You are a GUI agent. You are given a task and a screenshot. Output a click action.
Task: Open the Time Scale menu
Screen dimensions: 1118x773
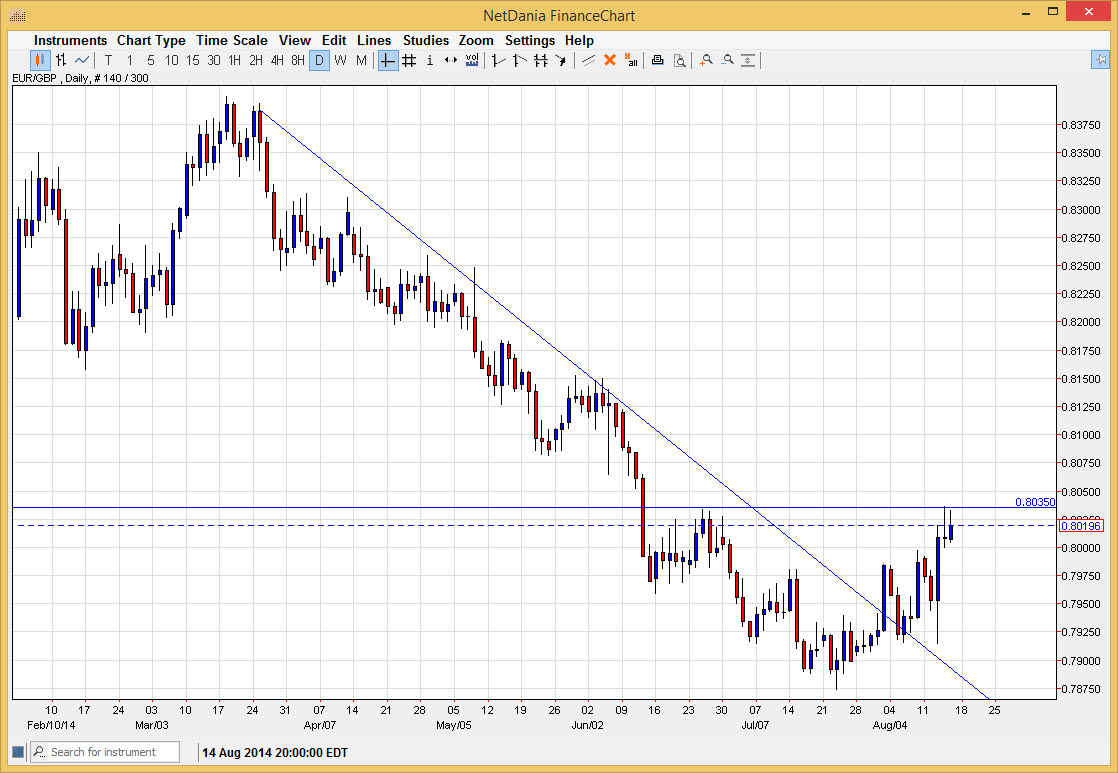coord(231,40)
